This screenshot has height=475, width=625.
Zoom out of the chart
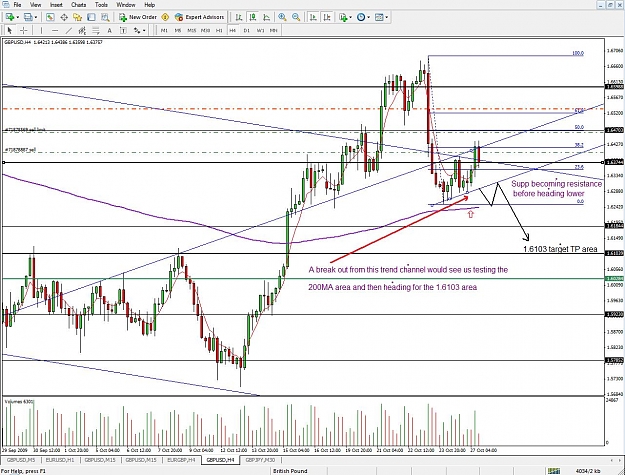point(296,17)
